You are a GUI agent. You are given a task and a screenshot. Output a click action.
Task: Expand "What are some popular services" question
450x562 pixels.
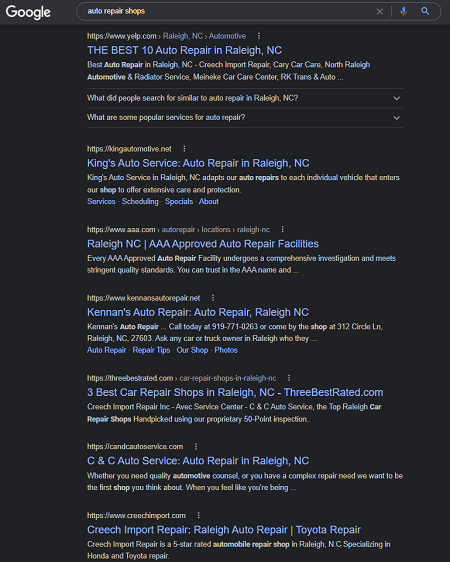pyautogui.click(x=245, y=118)
